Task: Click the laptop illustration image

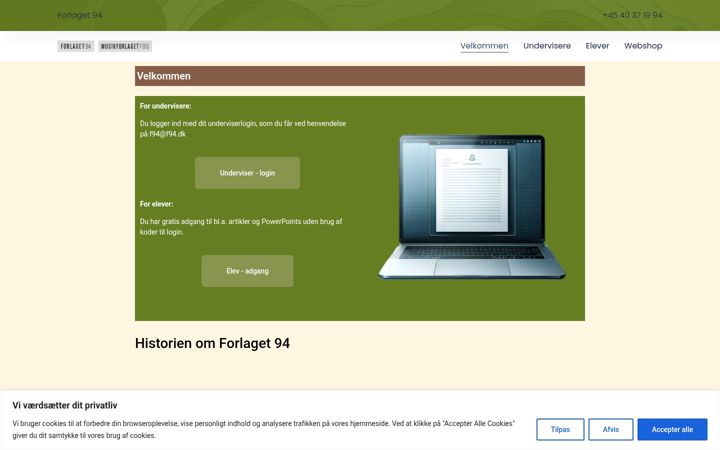Action: coord(472,207)
